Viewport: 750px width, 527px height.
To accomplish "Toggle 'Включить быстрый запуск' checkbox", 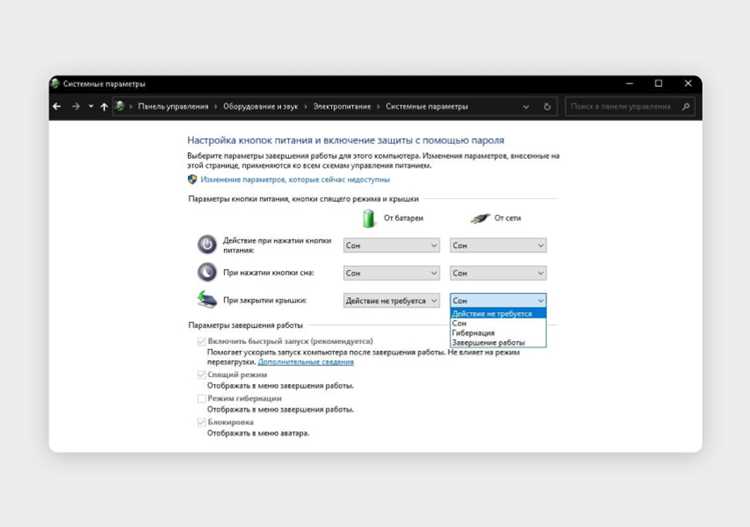I will (x=201, y=341).
